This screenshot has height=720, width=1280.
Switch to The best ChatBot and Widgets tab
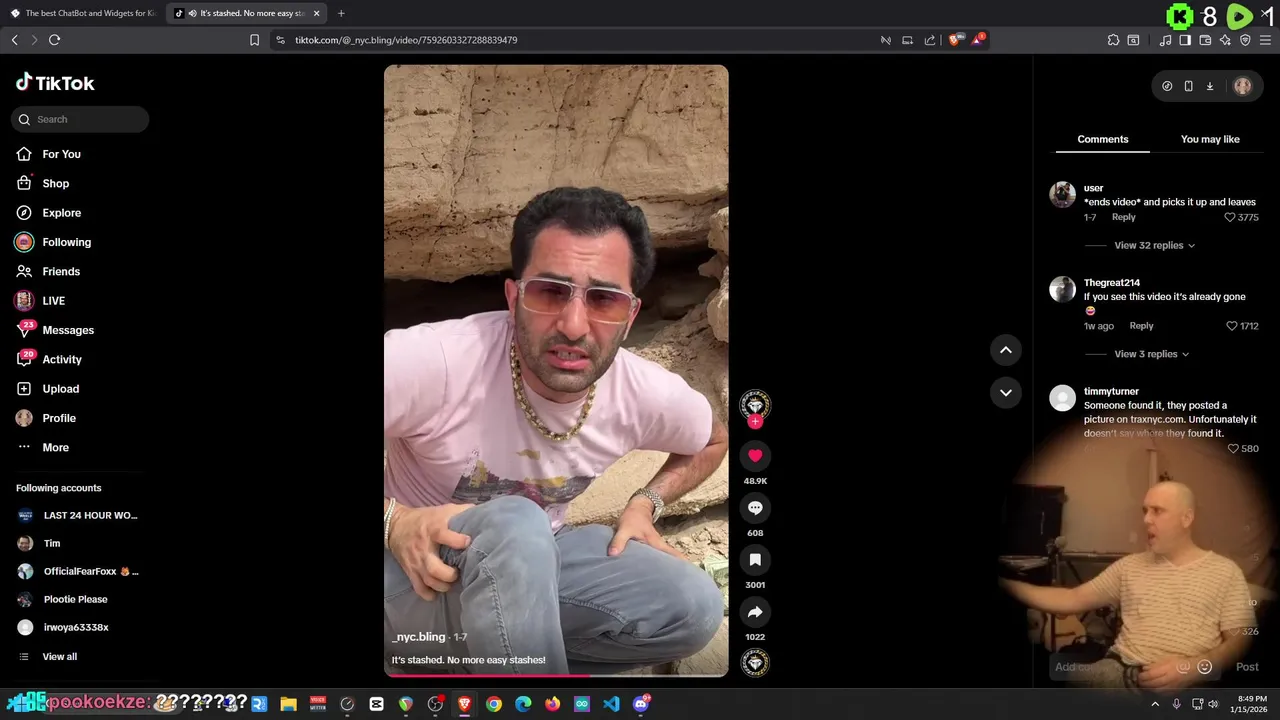[x=83, y=13]
